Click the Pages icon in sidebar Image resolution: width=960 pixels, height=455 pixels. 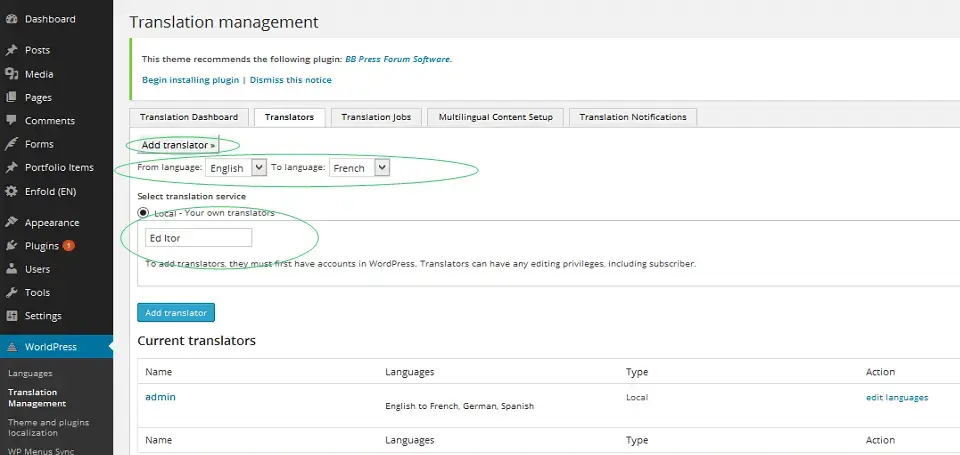click(x=11, y=98)
